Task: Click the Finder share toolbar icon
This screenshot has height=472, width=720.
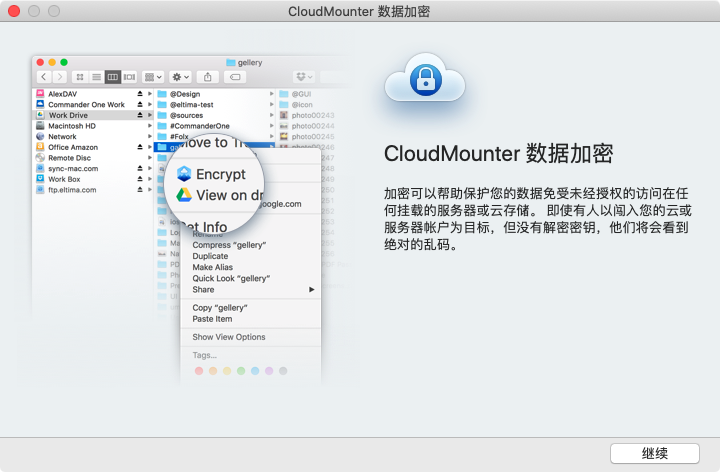Action: click(x=207, y=76)
